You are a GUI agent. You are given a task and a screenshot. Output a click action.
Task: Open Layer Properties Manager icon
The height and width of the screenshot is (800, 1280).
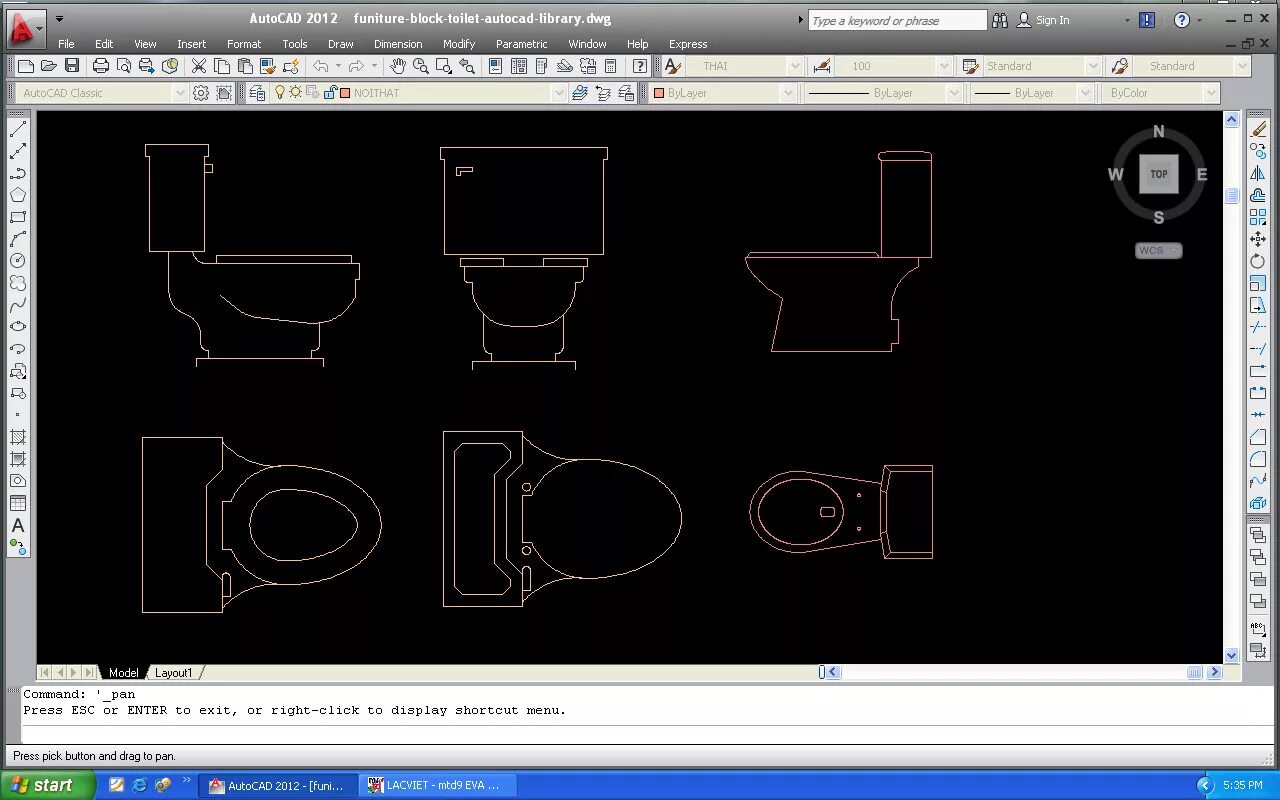point(257,93)
